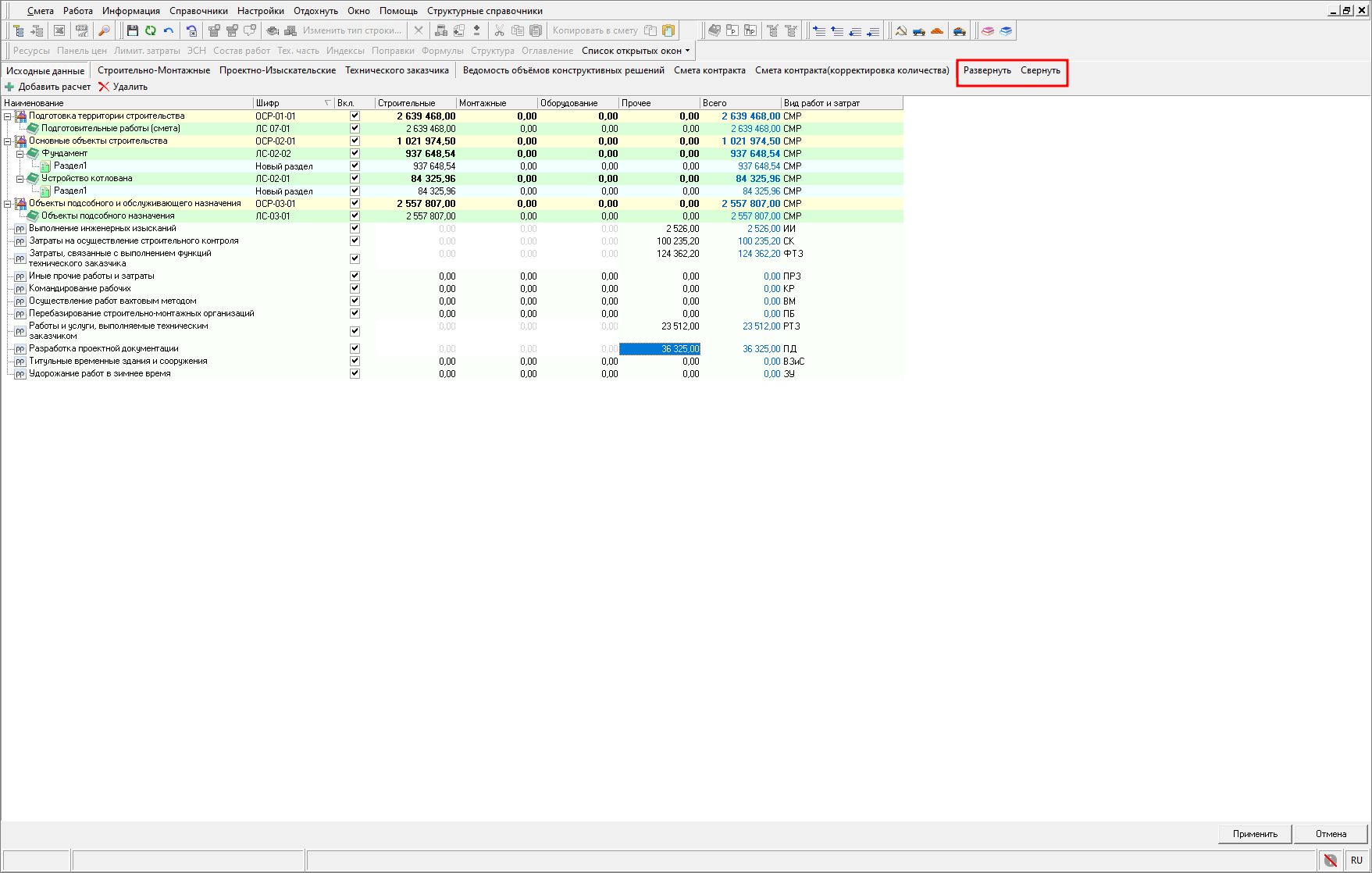This screenshot has width=1372, height=873.
Task: Click the Применить button
Action: click(x=1255, y=834)
